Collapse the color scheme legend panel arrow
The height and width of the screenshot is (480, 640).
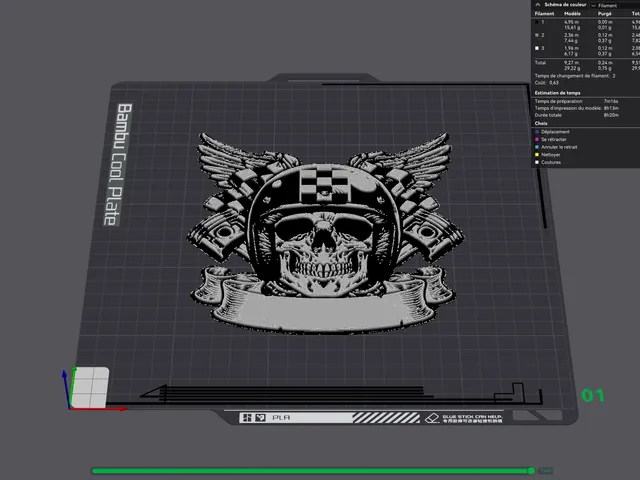click(538, 5)
